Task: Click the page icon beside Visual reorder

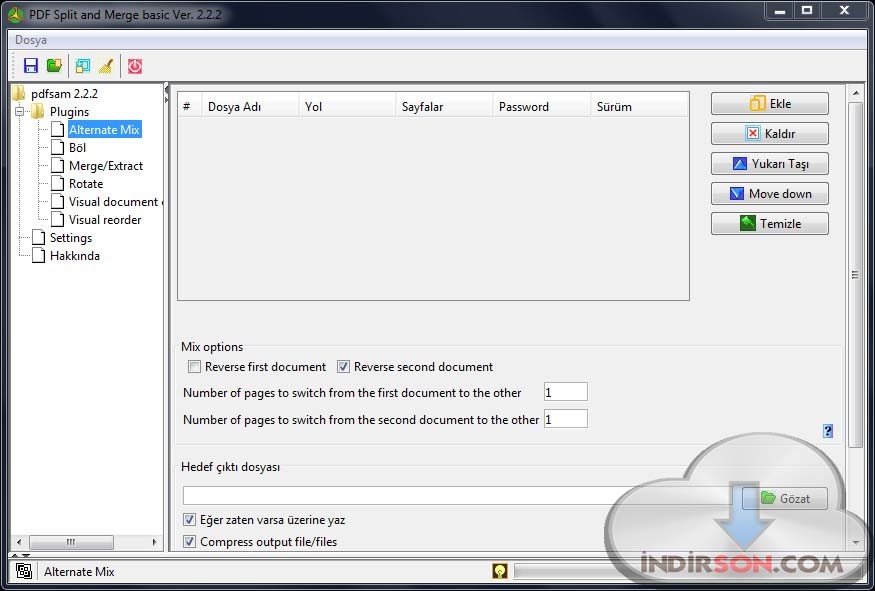Action: [x=57, y=219]
